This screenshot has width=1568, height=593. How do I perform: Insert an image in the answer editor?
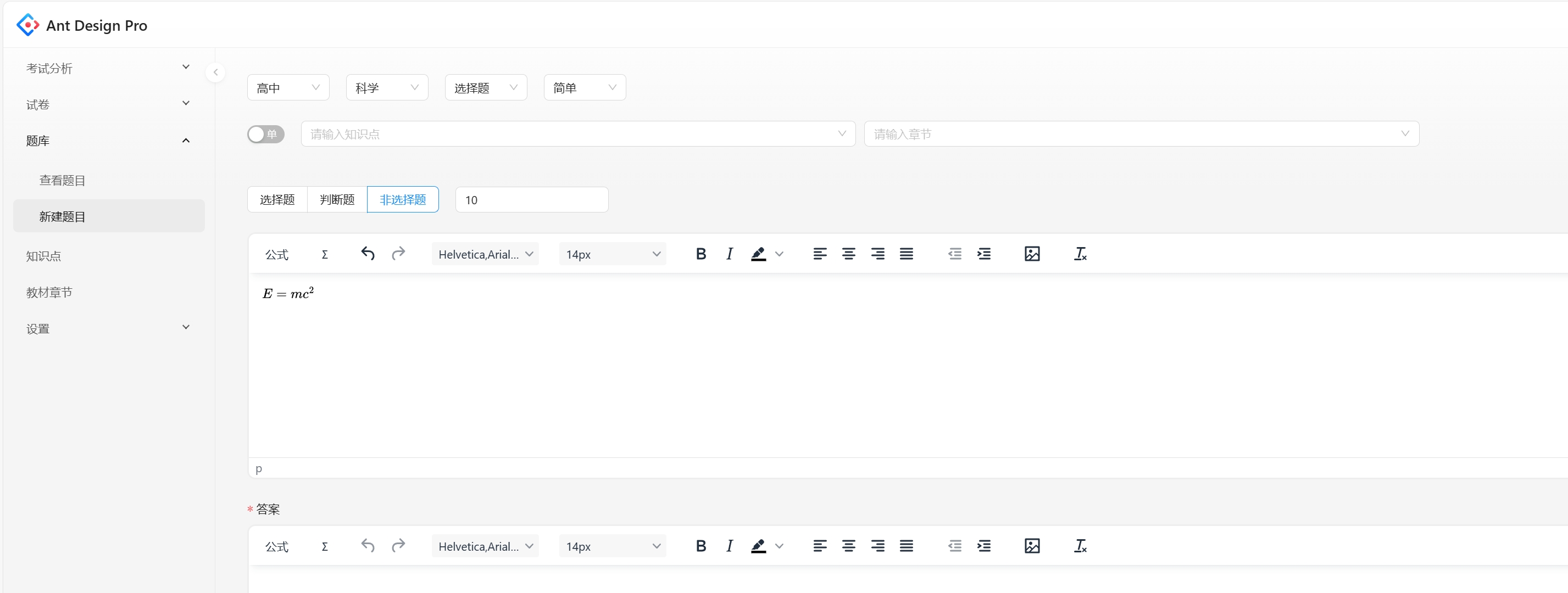coord(1032,546)
